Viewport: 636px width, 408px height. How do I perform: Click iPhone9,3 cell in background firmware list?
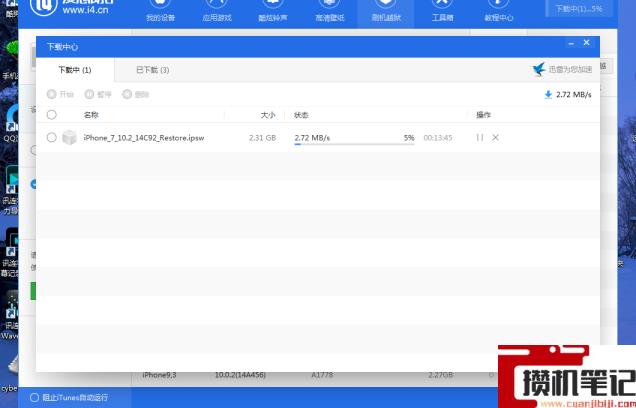[159, 375]
